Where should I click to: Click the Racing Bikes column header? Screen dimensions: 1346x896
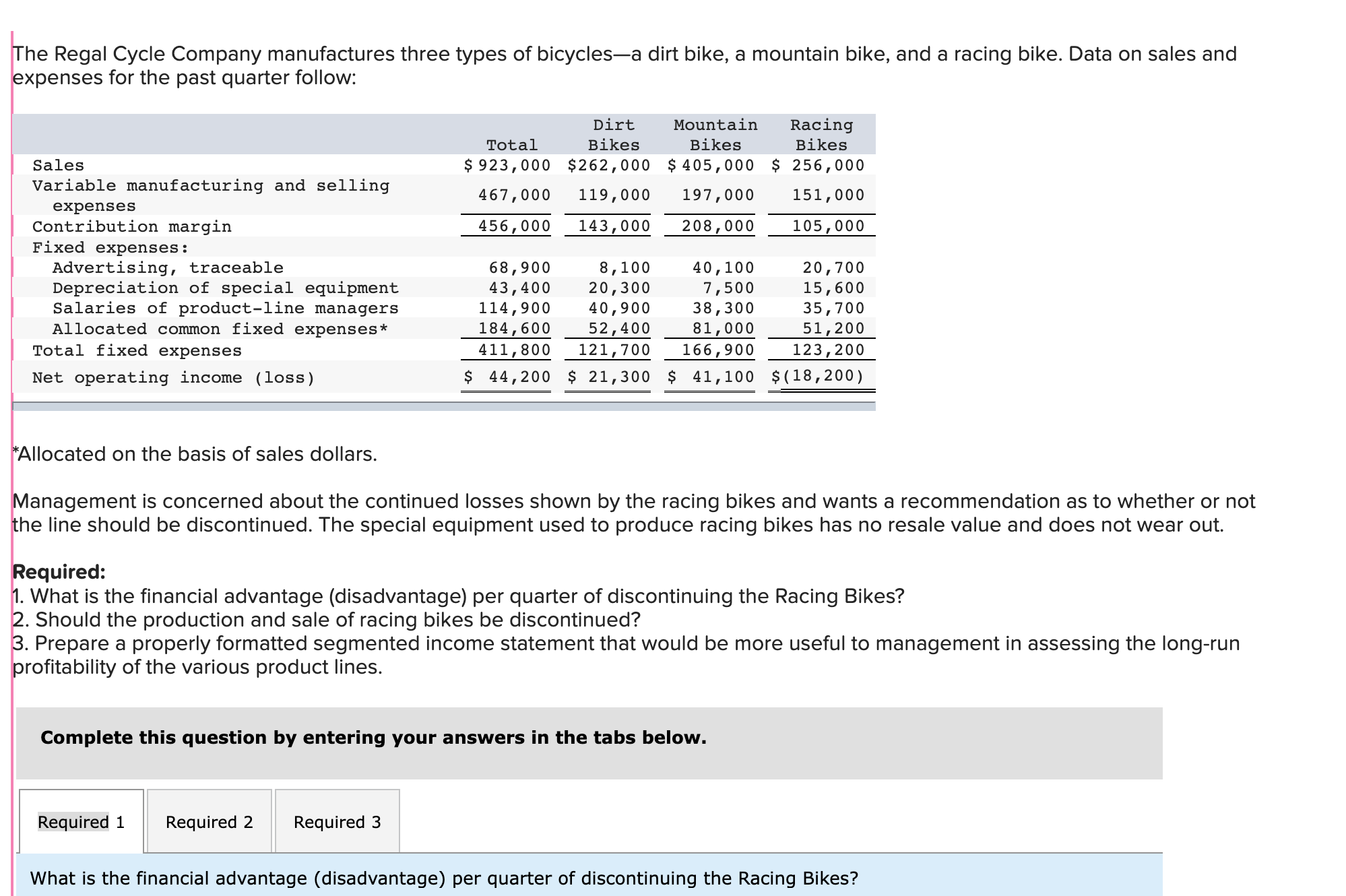pos(821,135)
